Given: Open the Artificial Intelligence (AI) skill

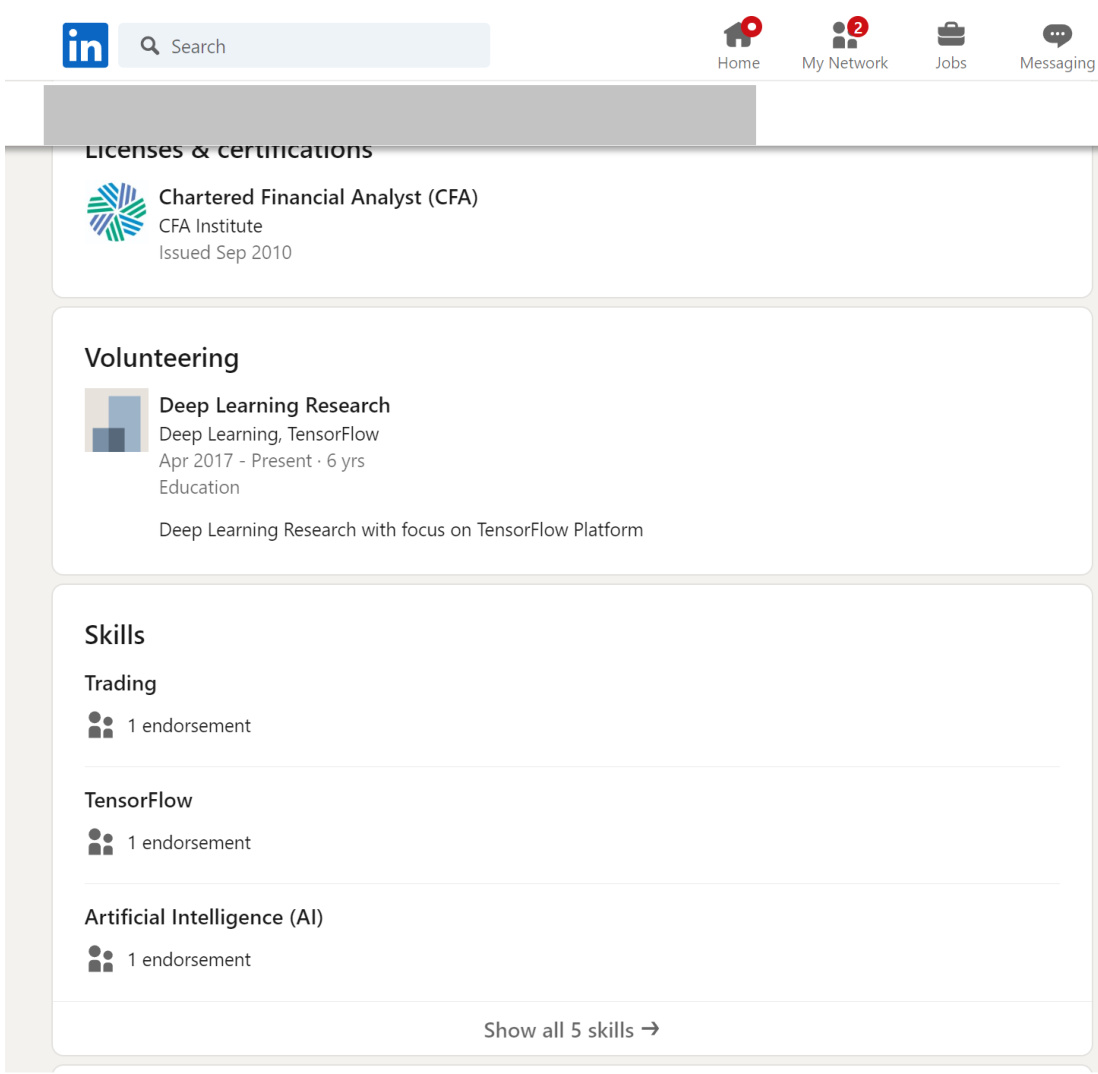Looking at the screenshot, I should pyautogui.click(x=204, y=917).
